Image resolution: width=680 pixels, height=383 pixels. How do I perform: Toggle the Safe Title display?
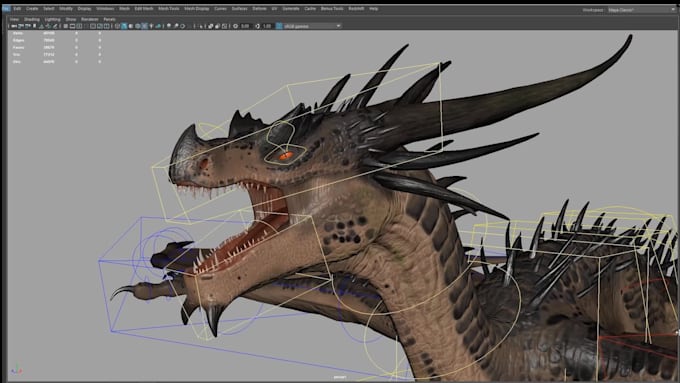click(x=106, y=26)
